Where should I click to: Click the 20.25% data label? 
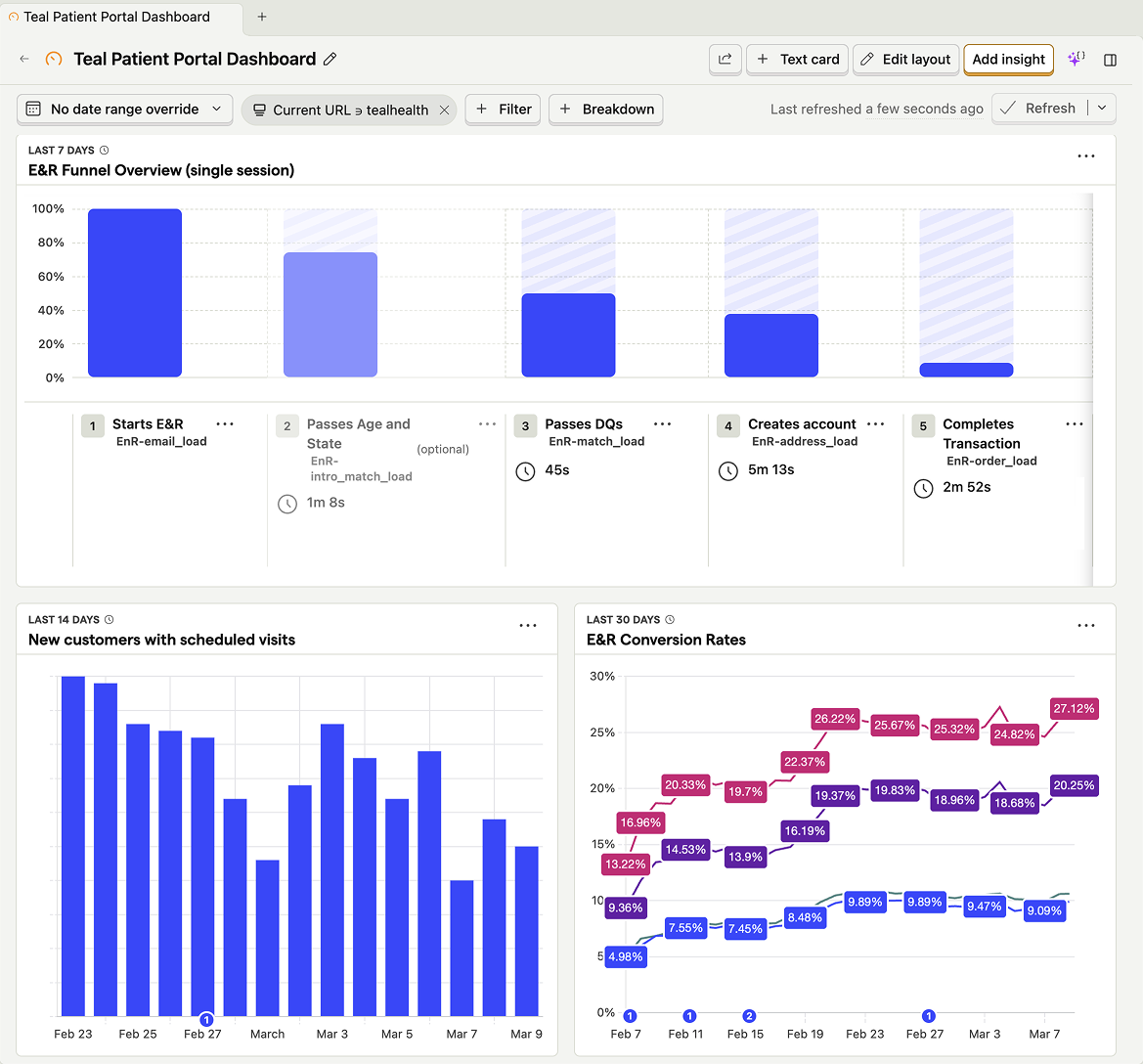click(x=1074, y=785)
